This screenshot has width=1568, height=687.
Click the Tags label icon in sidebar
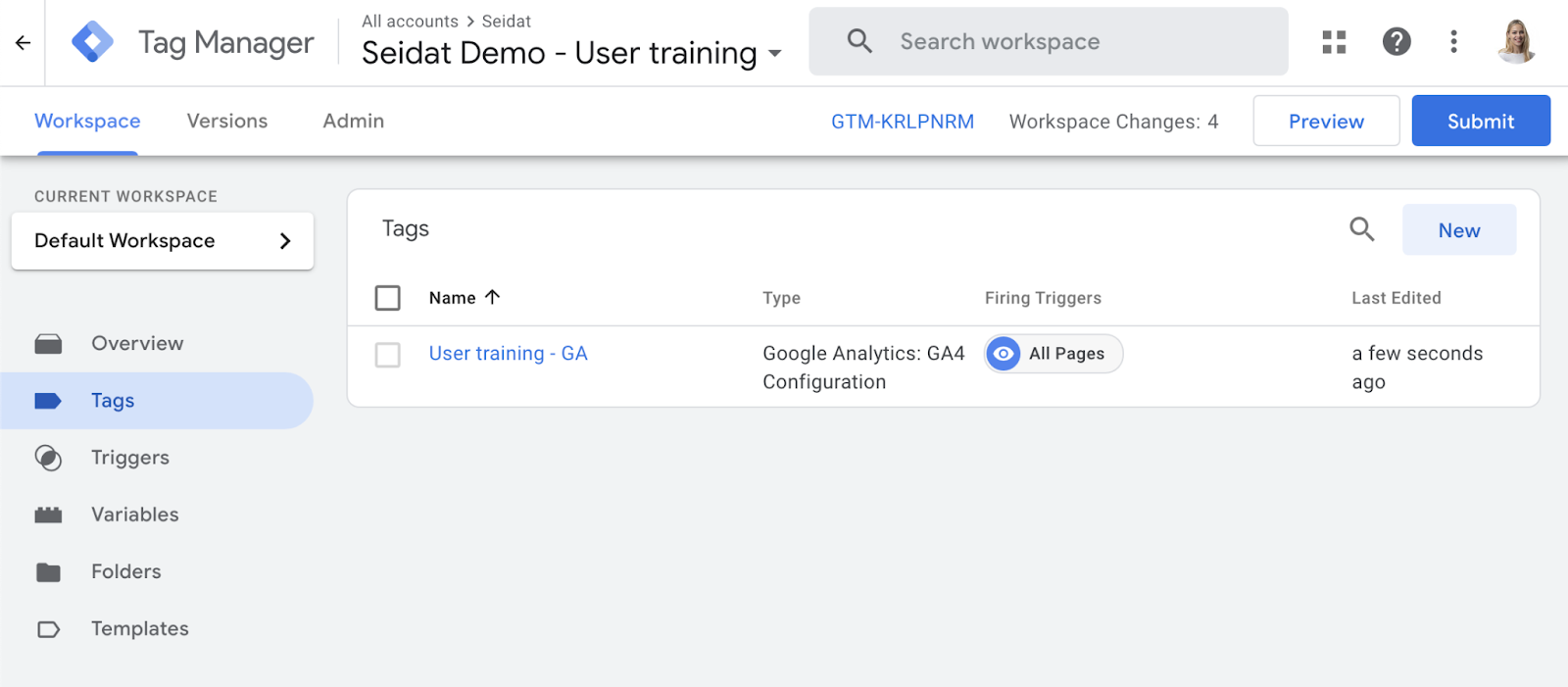coord(48,401)
